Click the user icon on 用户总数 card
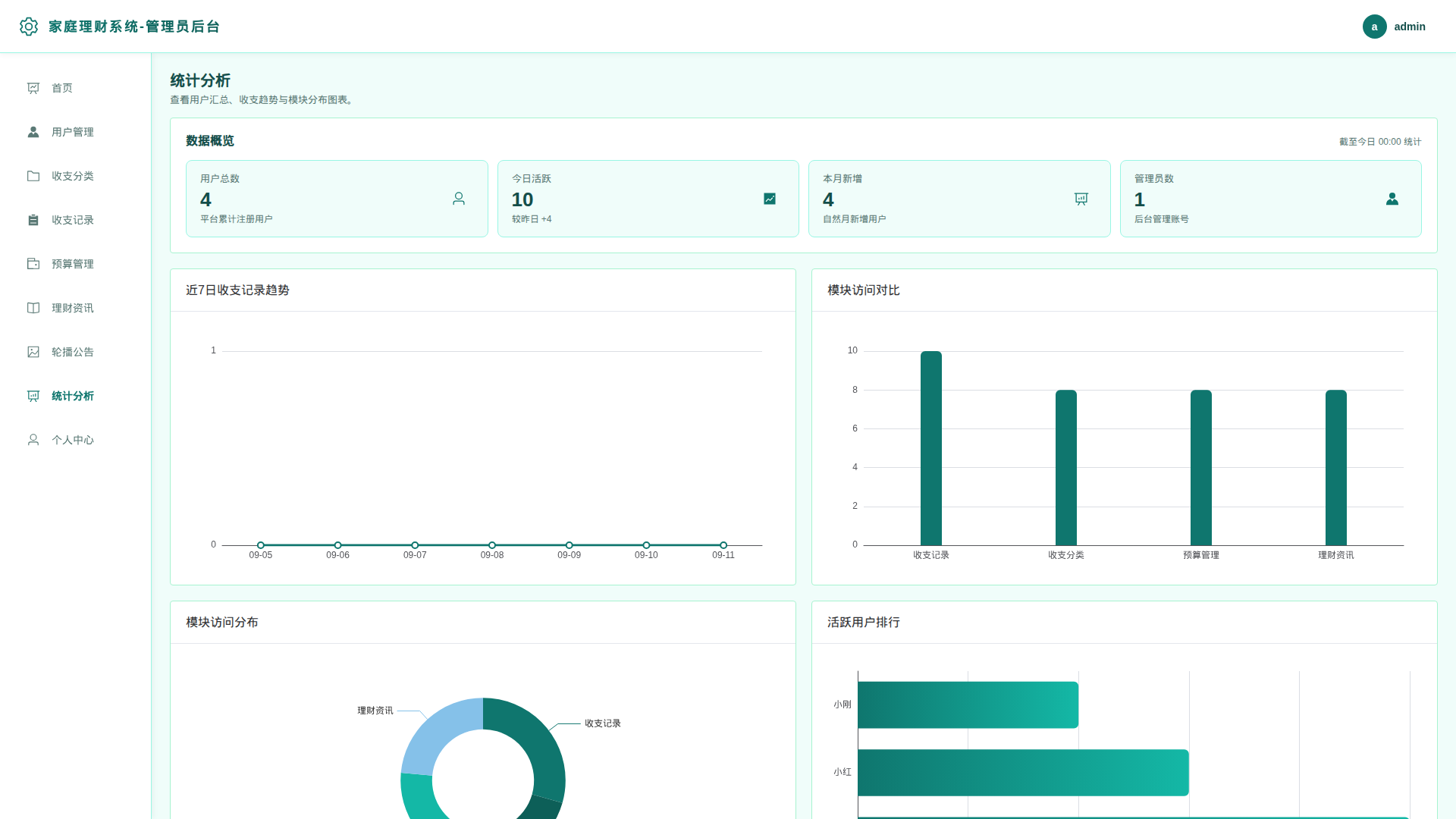Screen dimensions: 1456x819 pyautogui.click(x=459, y=199)
